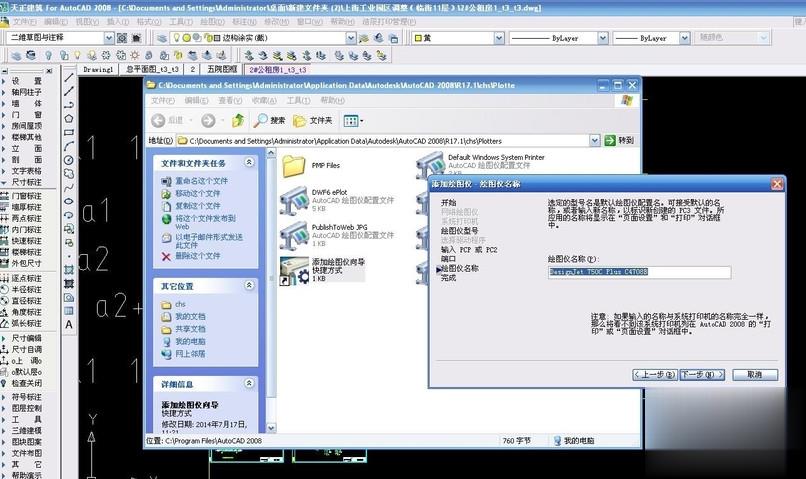Select the Arc draw tool
This screenshot has height=479, width=806.
(69, 146)
